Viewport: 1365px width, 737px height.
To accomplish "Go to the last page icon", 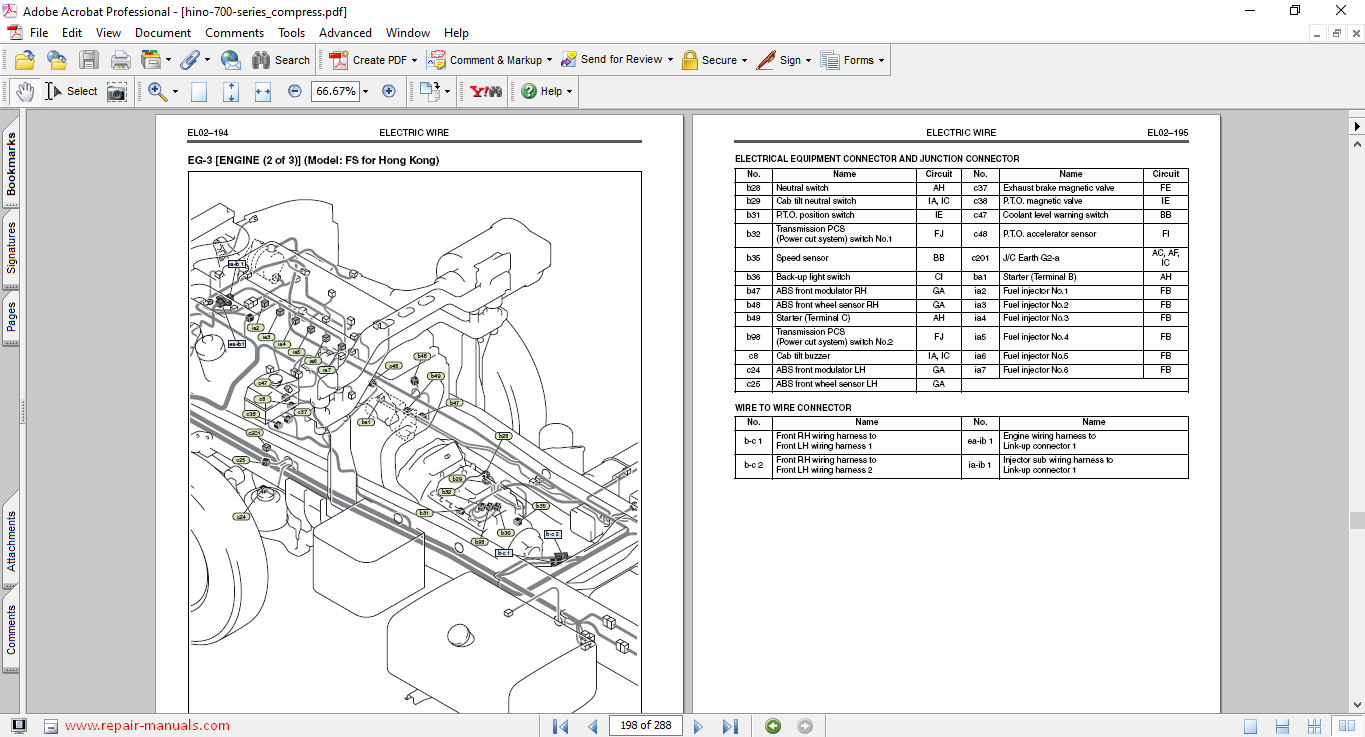I will 730,726.
